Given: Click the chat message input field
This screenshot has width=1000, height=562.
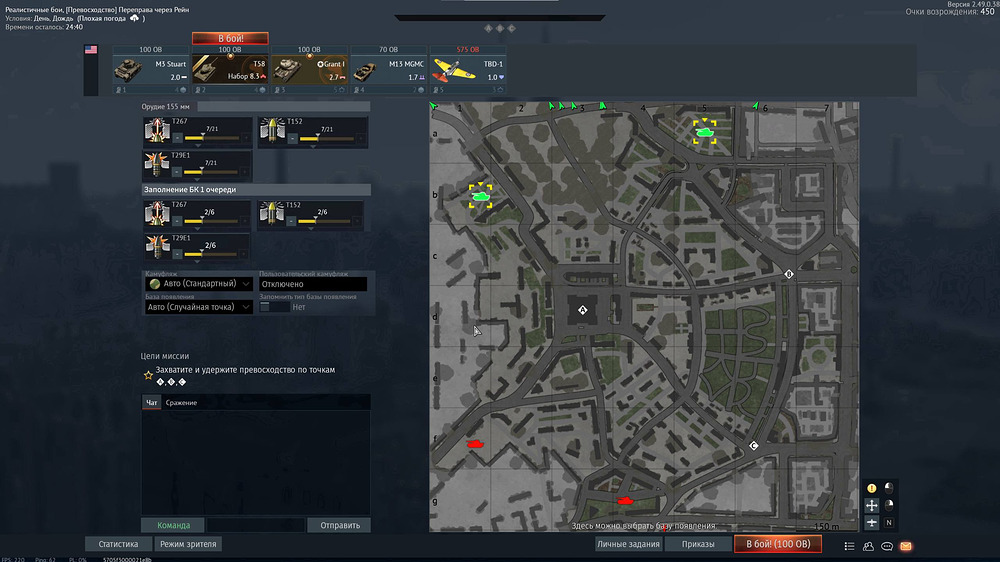Looking at the screenshot, I should [256, 525].
